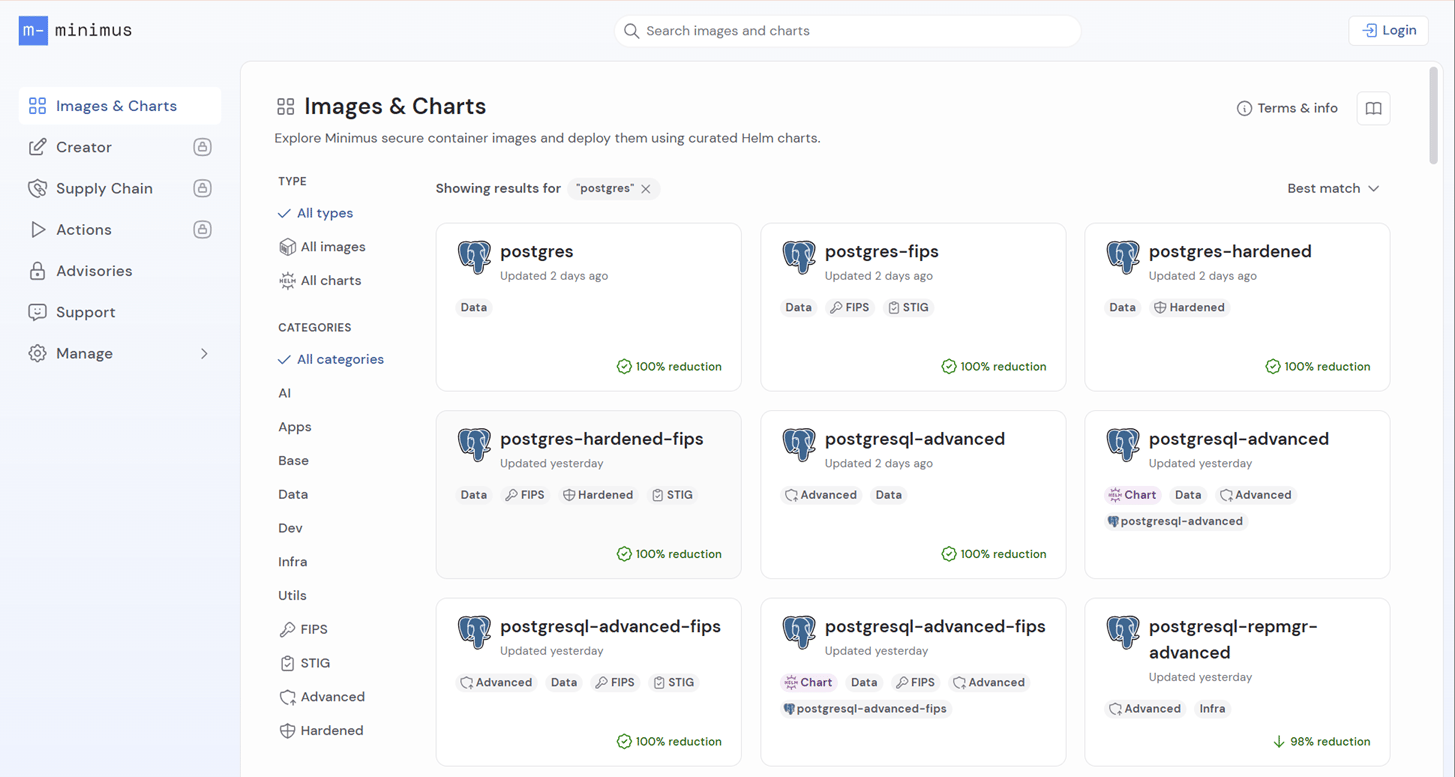Click 100% reduction on postgres card

[x=669, y=367]
